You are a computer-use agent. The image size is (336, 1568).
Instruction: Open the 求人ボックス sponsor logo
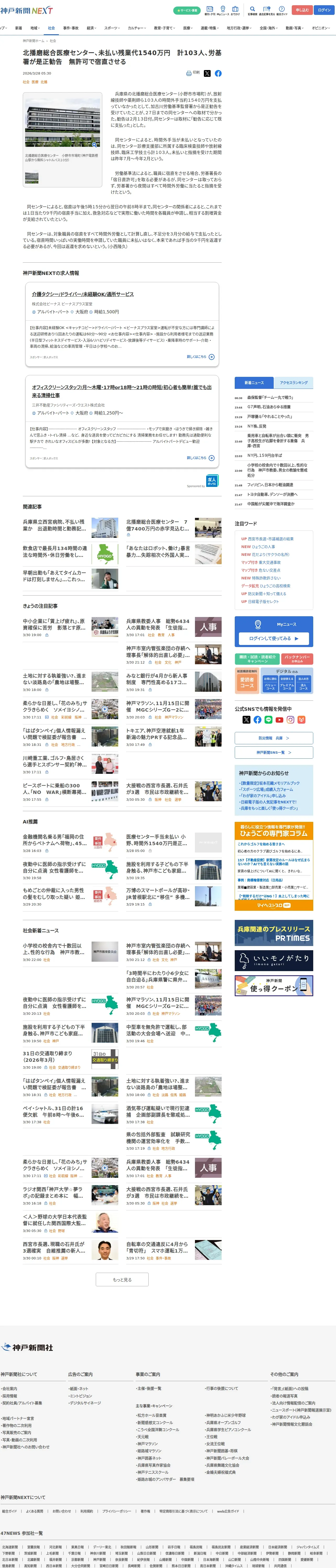coord(212,480)
